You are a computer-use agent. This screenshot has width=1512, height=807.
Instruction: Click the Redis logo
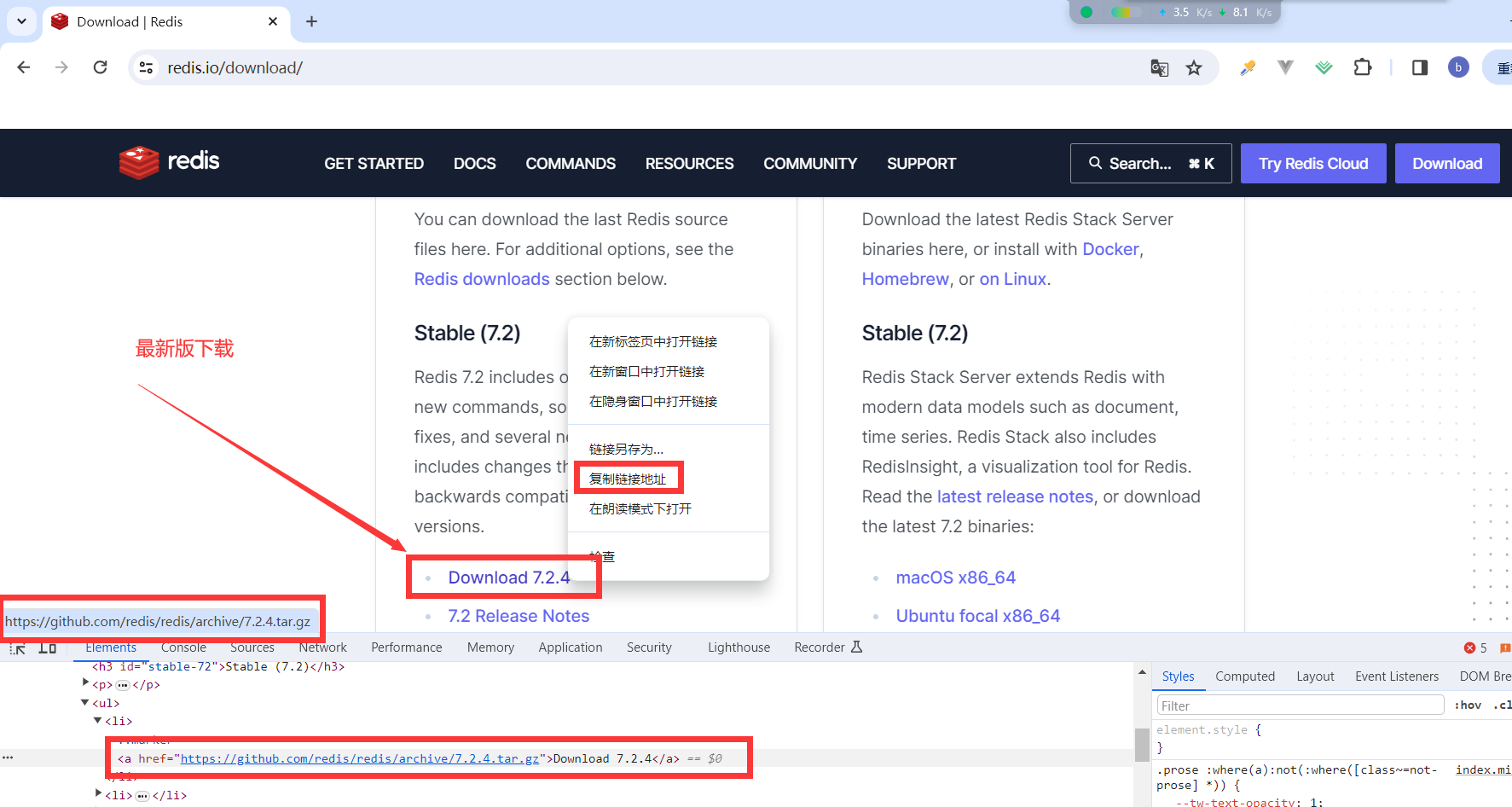(x=169, y=161)
